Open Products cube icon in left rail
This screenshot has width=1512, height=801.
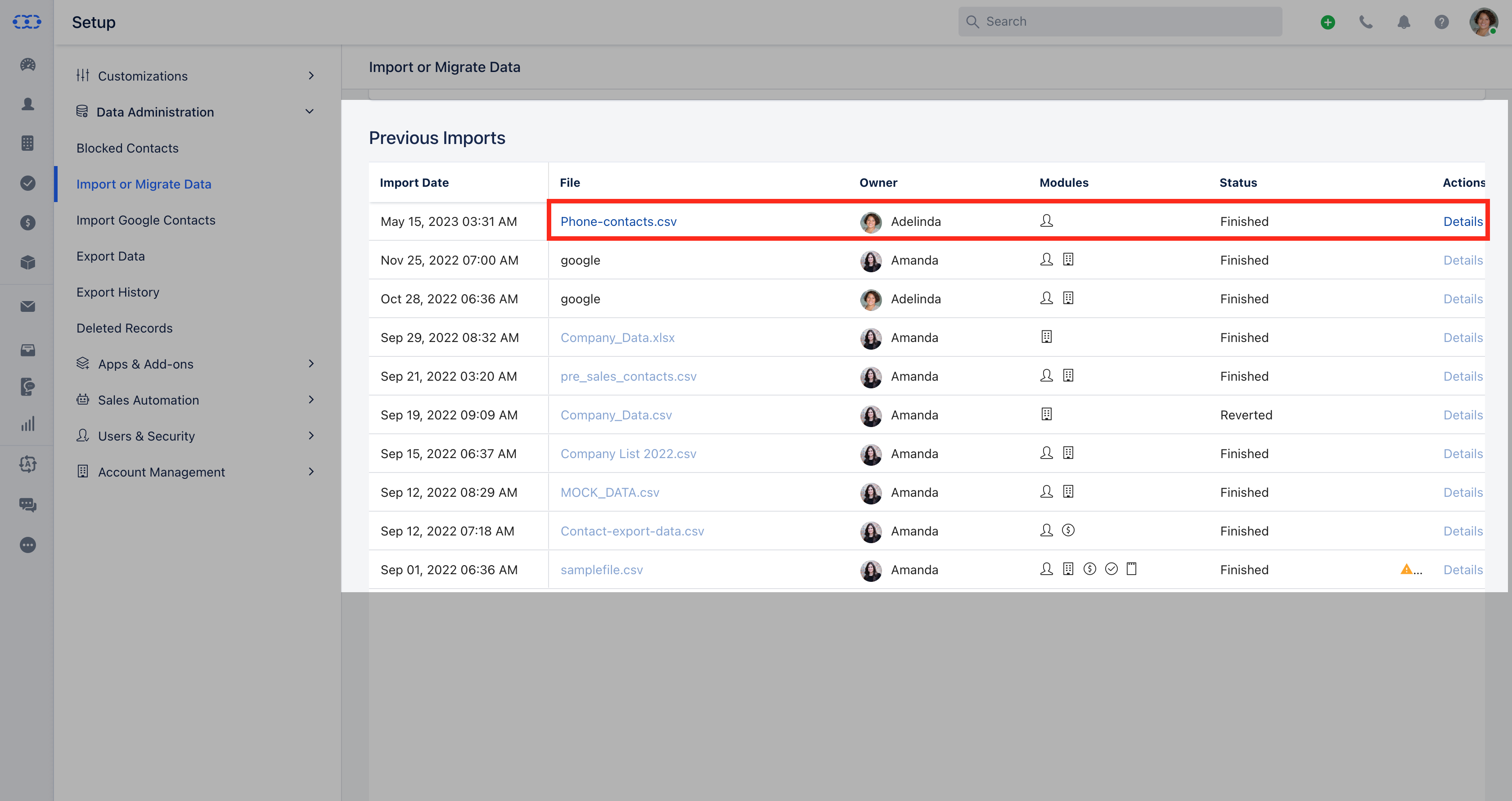pyautogui.click(x=27, y=262)
